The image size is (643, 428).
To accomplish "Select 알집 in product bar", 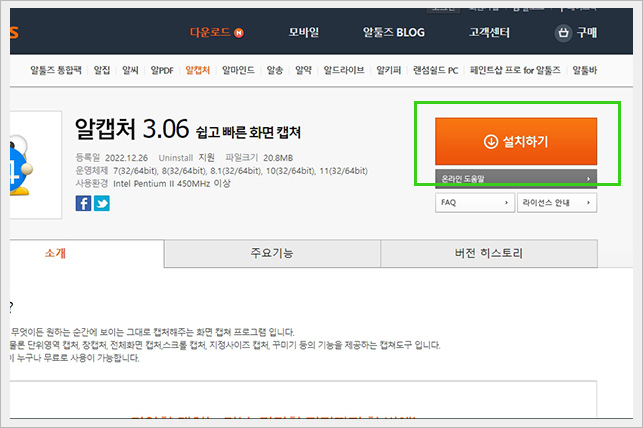I will click(102, 70).
